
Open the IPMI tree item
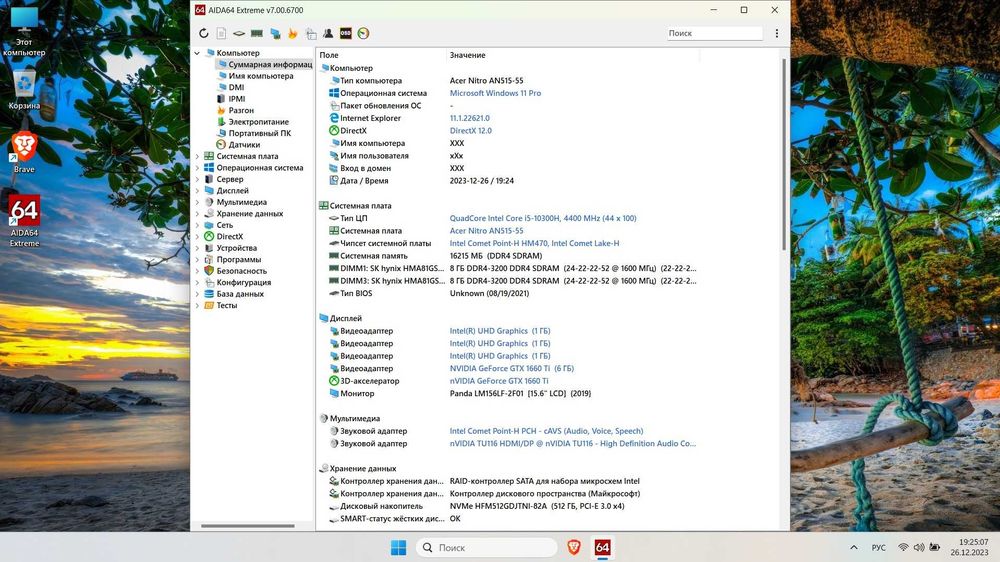[x=237, y=99]
